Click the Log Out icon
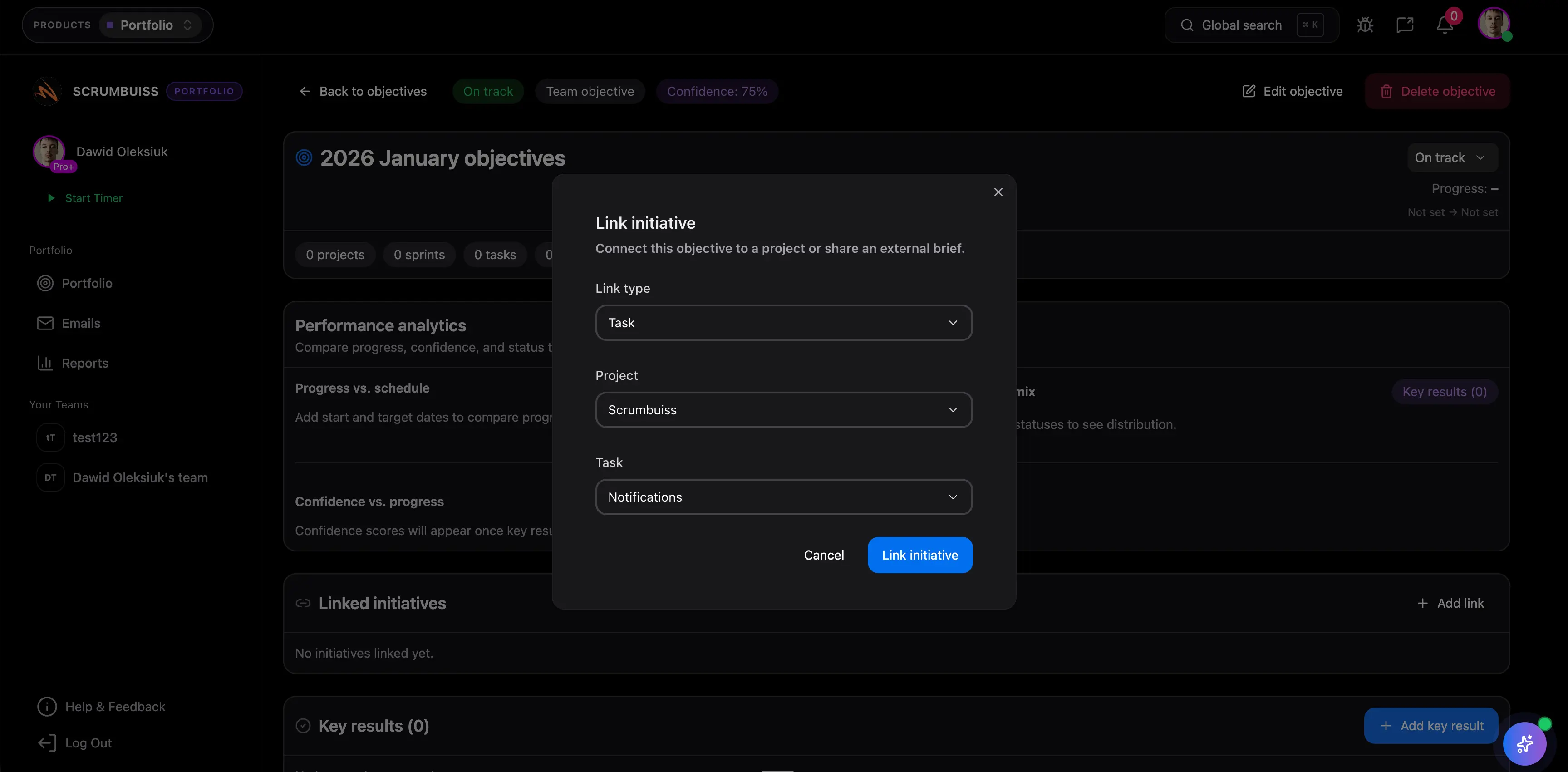The height and width of the screenshot is (772, 1568). (47, 743)
